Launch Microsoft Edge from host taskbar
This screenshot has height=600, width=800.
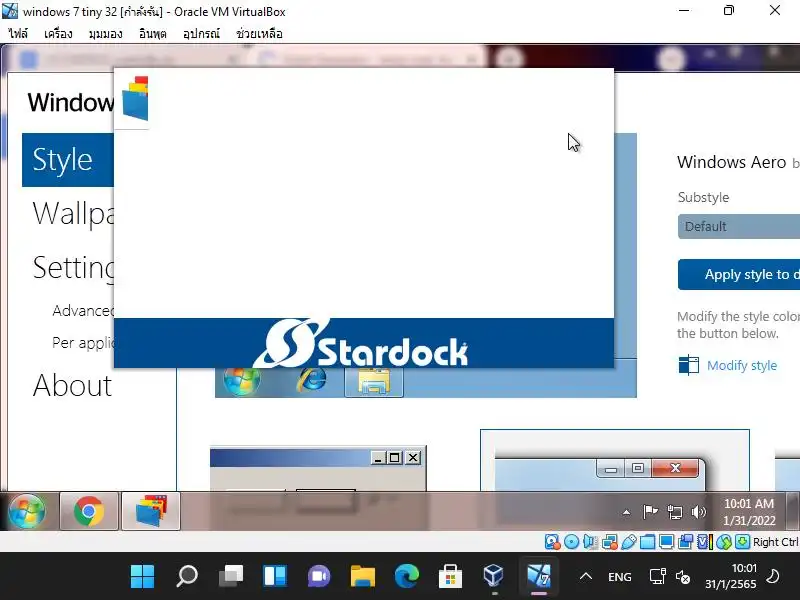coord(407,577)
